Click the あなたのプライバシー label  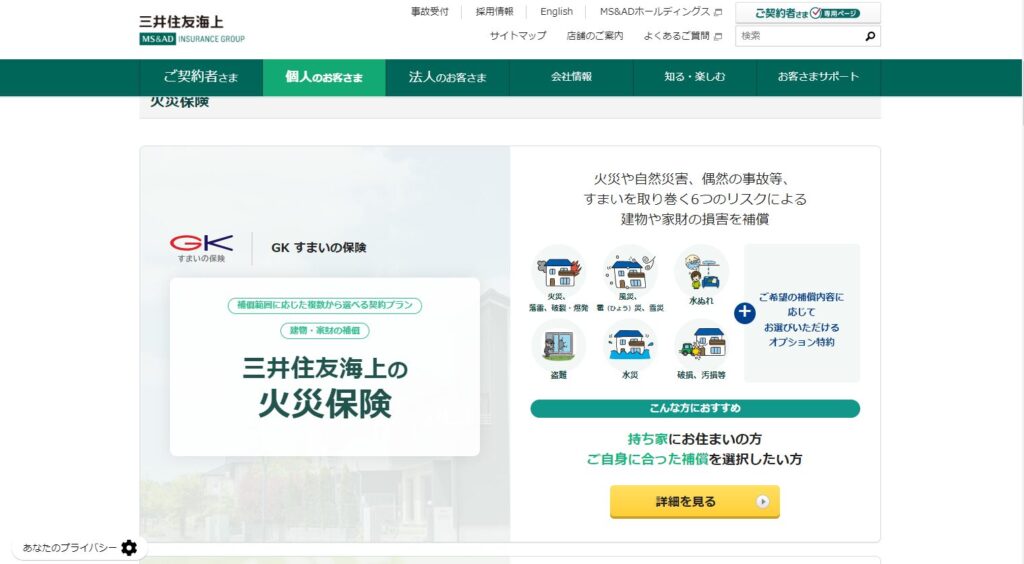tap(69, 548)
